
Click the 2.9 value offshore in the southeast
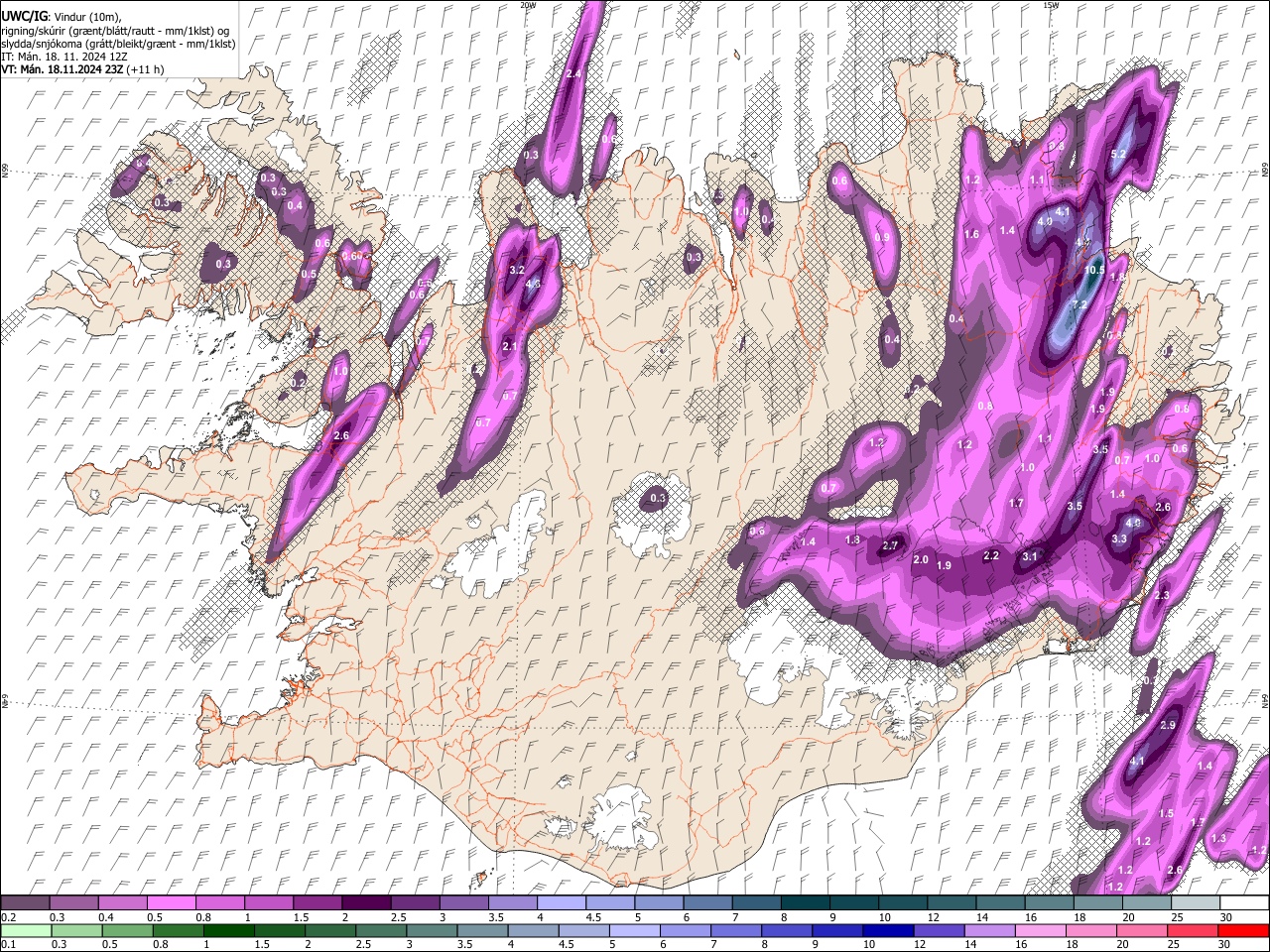click(x=1168, y=726)
